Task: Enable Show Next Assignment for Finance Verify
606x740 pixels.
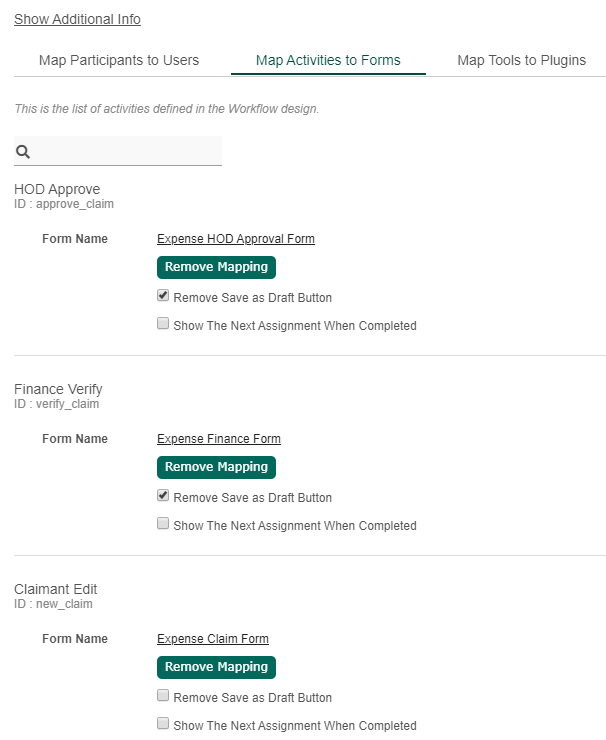Action: tap(163, 524)
